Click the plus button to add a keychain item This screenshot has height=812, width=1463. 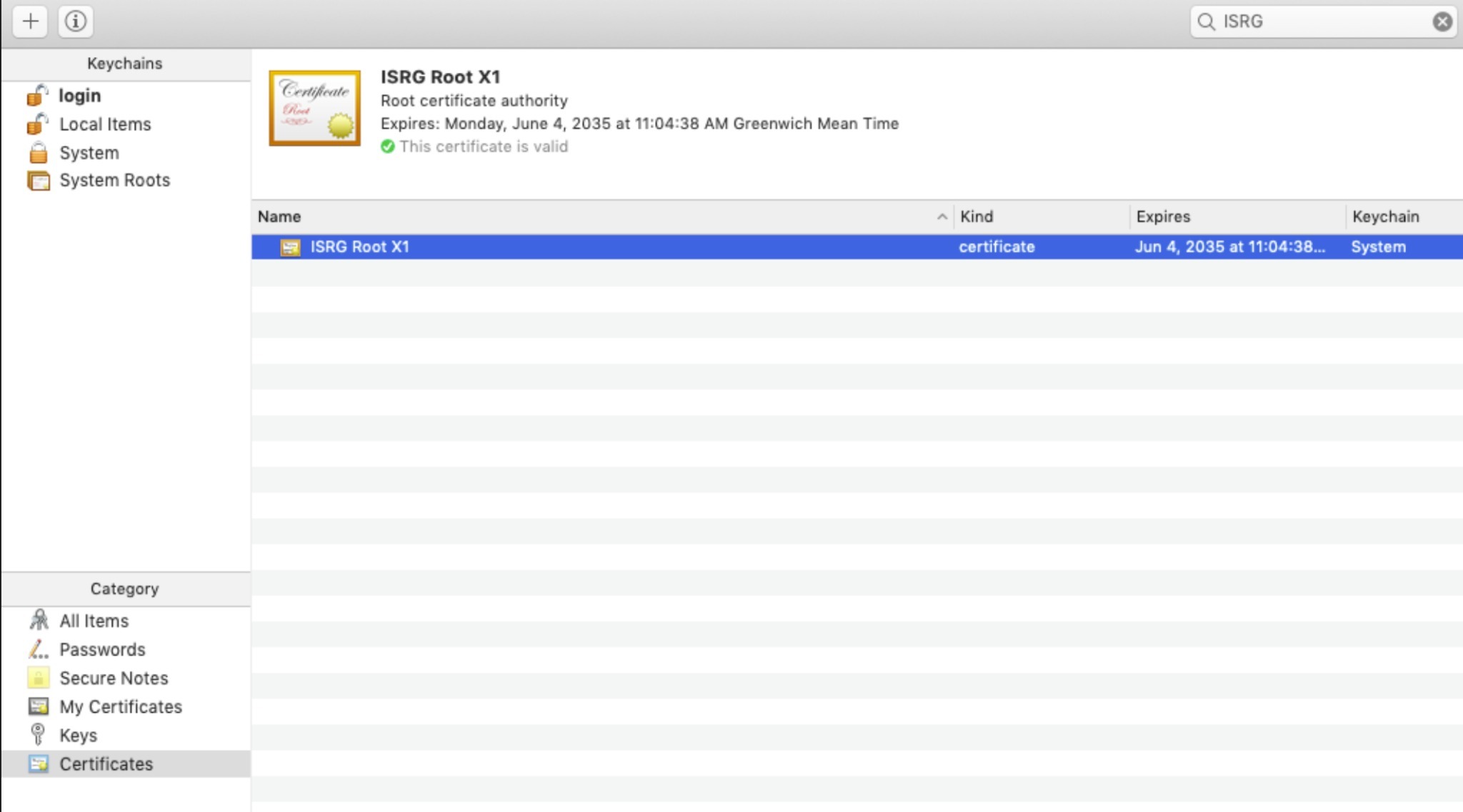point(30,21)
